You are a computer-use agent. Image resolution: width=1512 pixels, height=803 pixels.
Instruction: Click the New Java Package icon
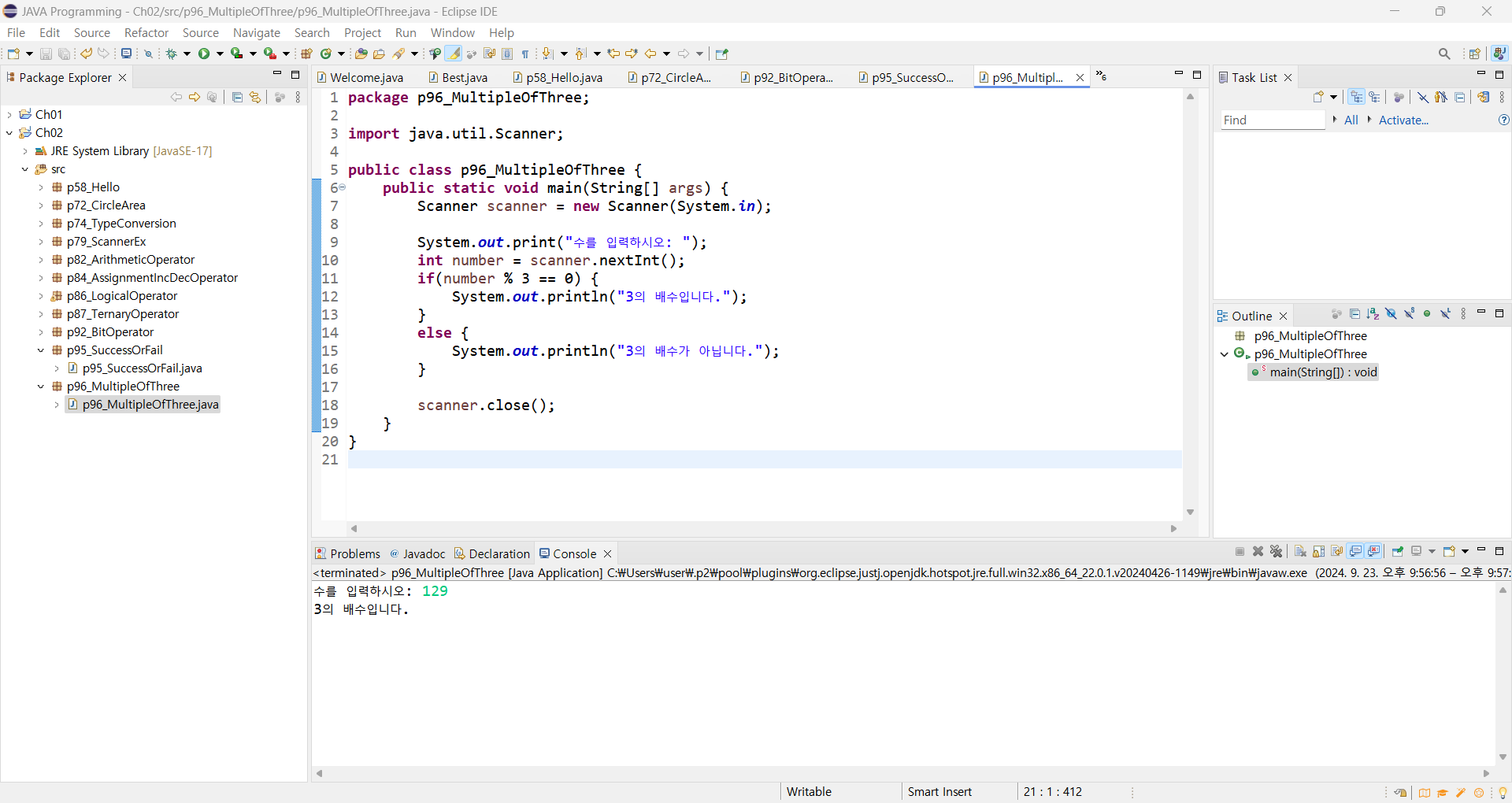(x=307, y=54)
